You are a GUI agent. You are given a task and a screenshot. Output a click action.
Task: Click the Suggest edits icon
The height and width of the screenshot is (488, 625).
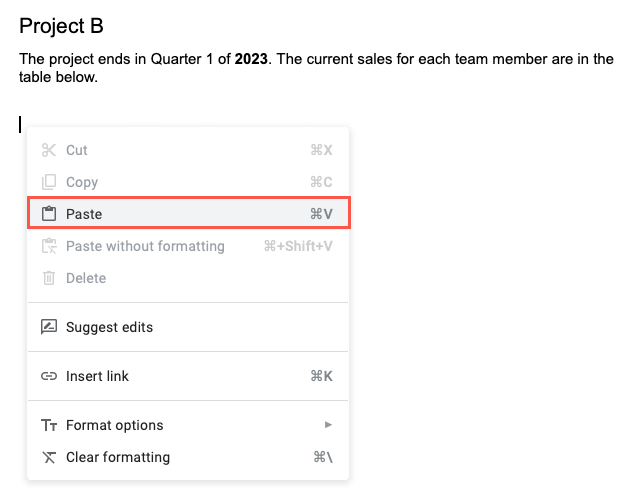[48, 327]
